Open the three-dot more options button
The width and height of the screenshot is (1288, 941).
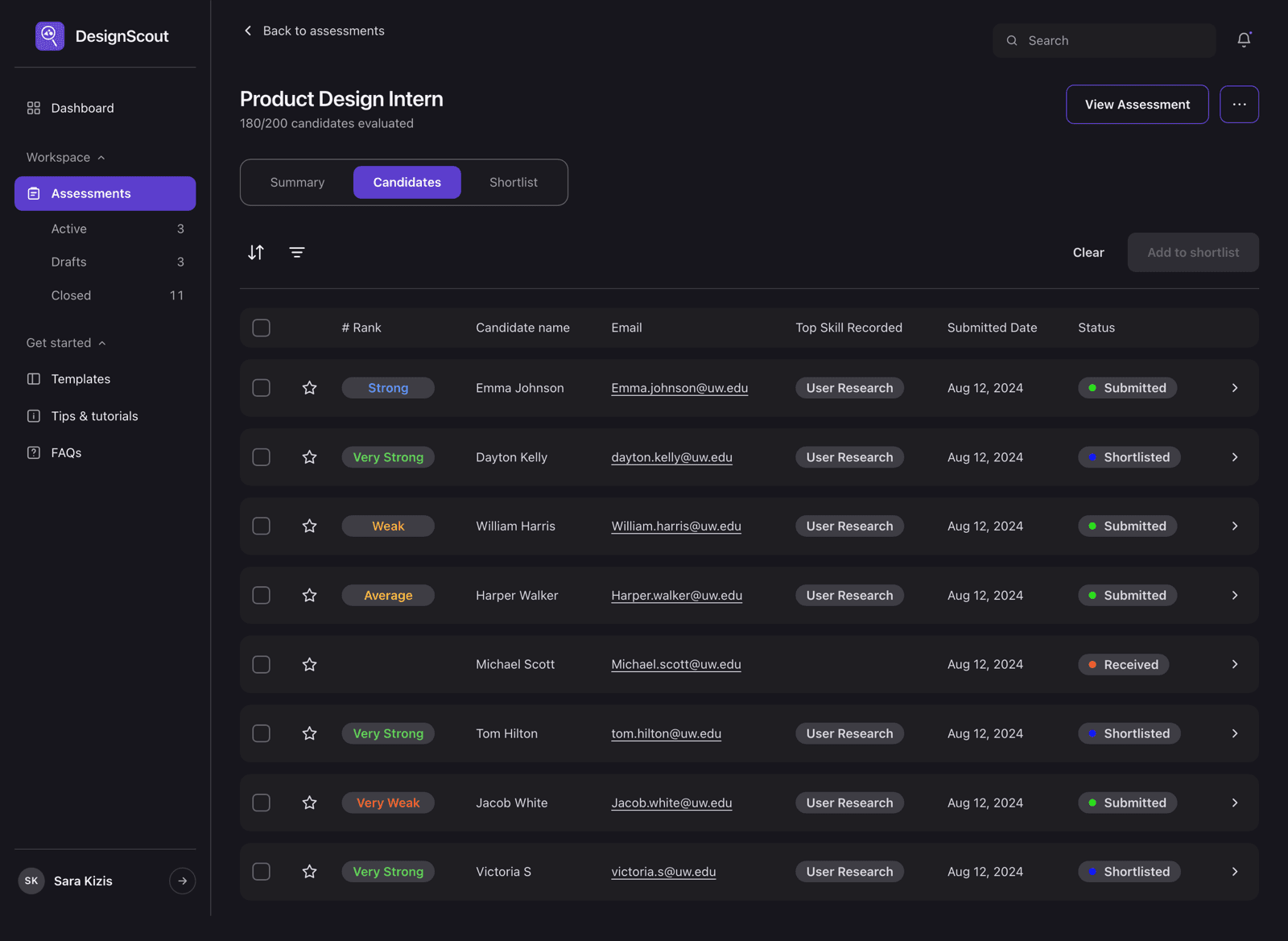pyautogui.click(x=1239, y=105)
